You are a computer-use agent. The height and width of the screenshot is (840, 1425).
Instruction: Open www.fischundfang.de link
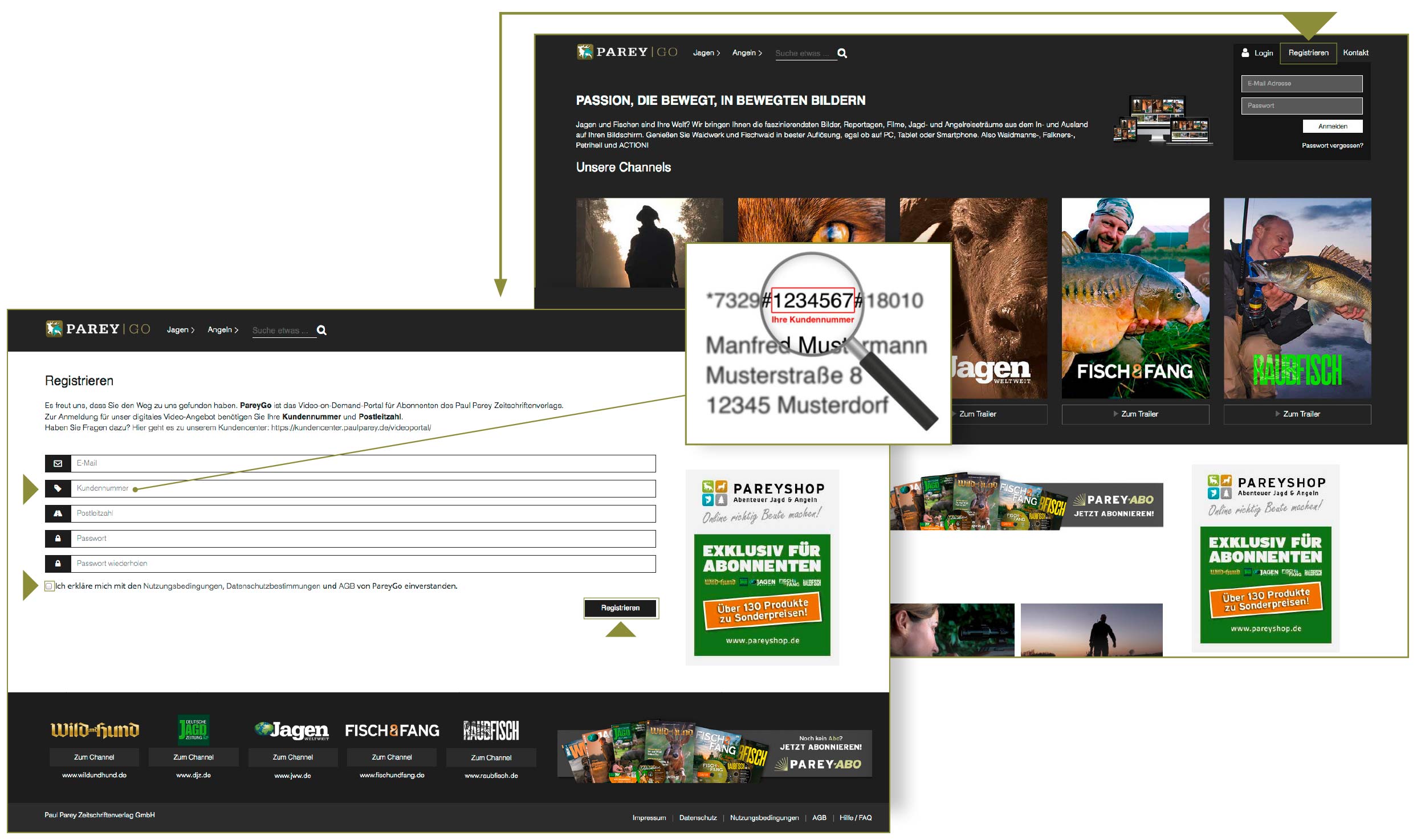[x=392, y=775]
